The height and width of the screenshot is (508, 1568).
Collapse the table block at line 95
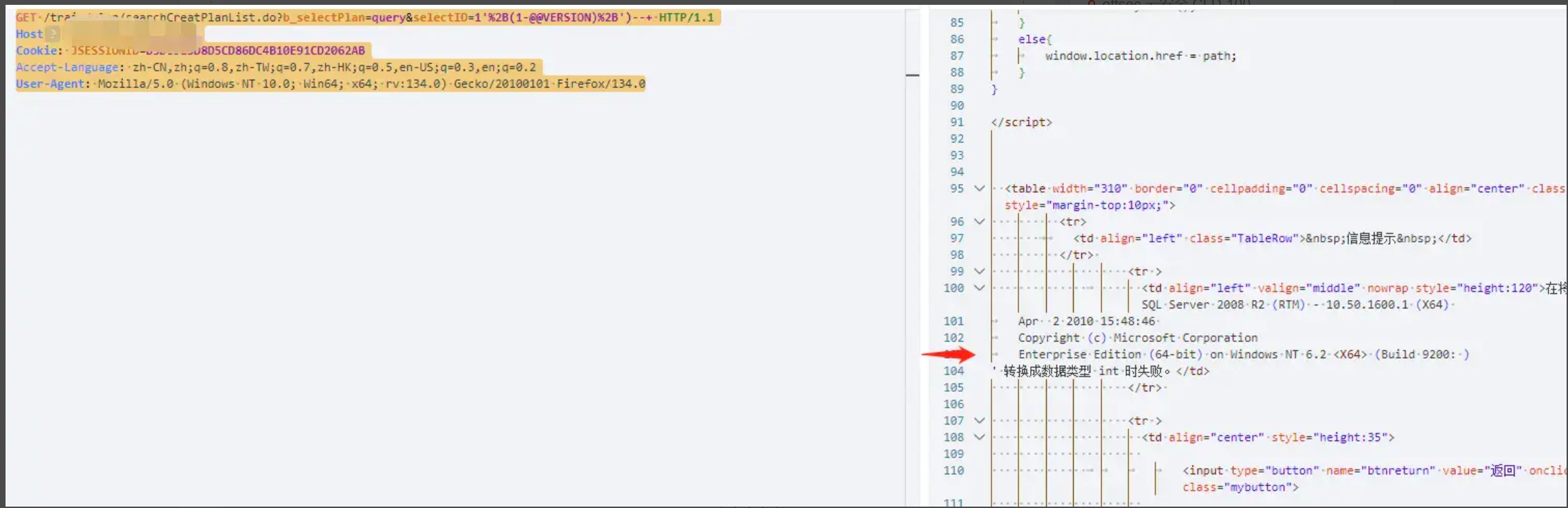point(979,188)
